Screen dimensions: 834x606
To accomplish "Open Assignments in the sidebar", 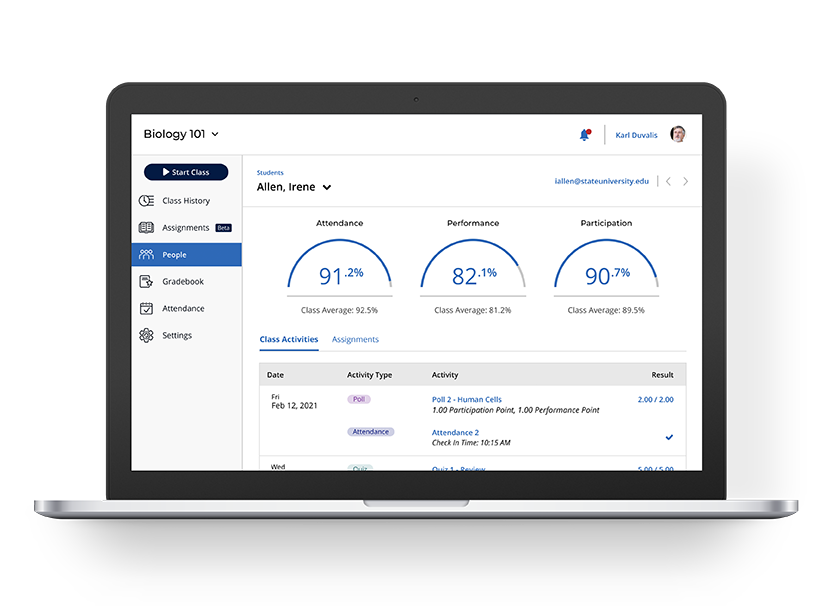I will point(187,228).
